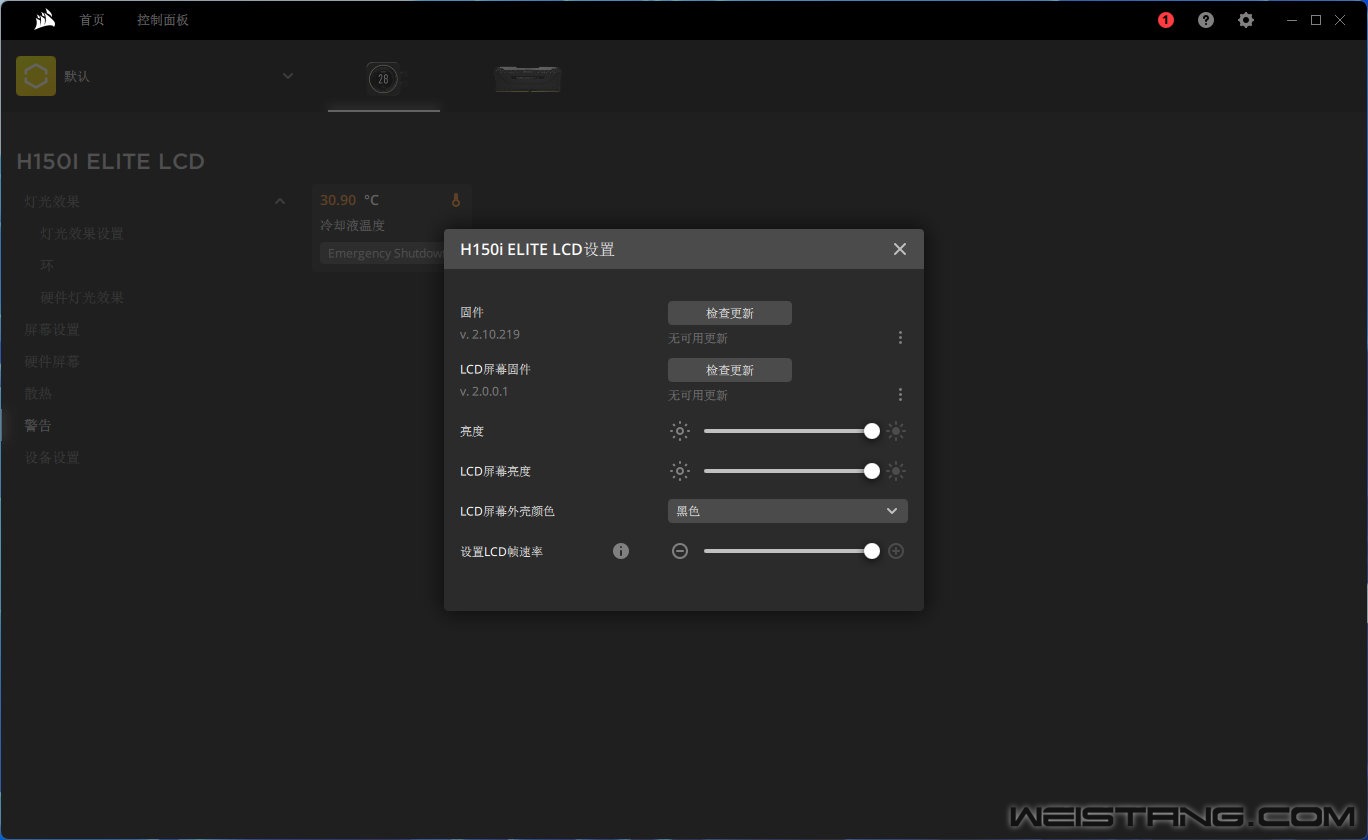This screenshot has width=1368, height=840.
Task: Adjust the 设置LCD帧速率 slider handle
Action: (x=872, y=551)
